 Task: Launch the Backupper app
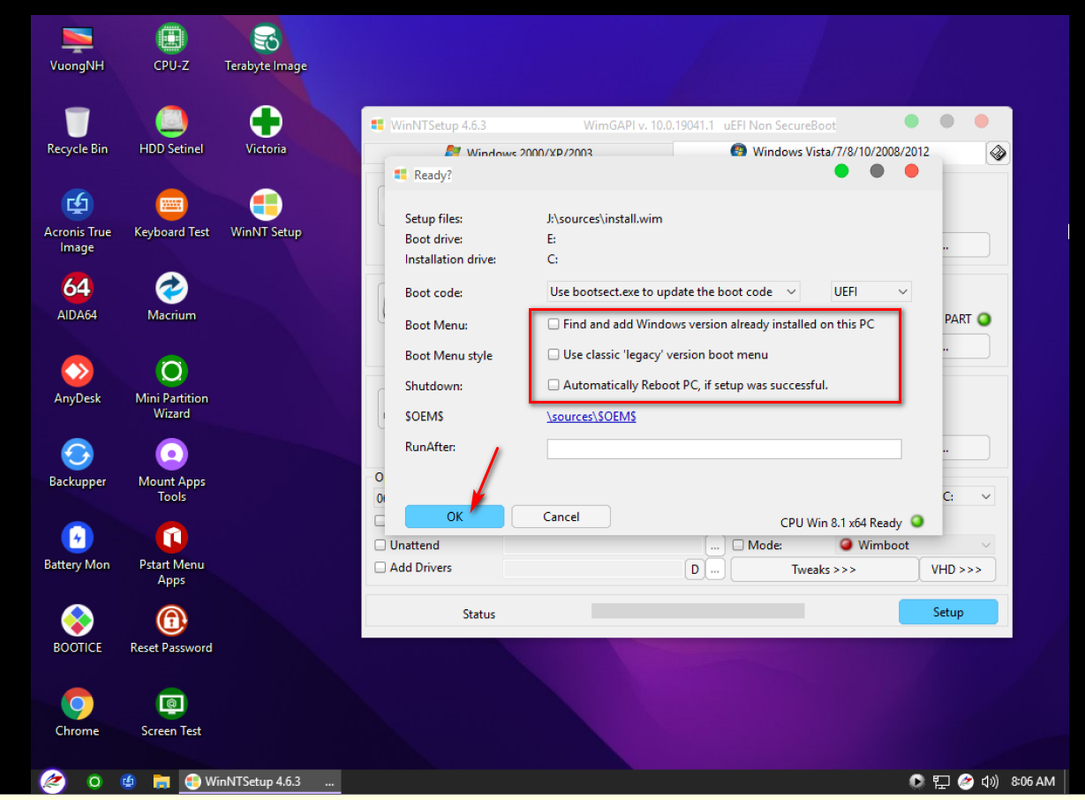point(77,463)
